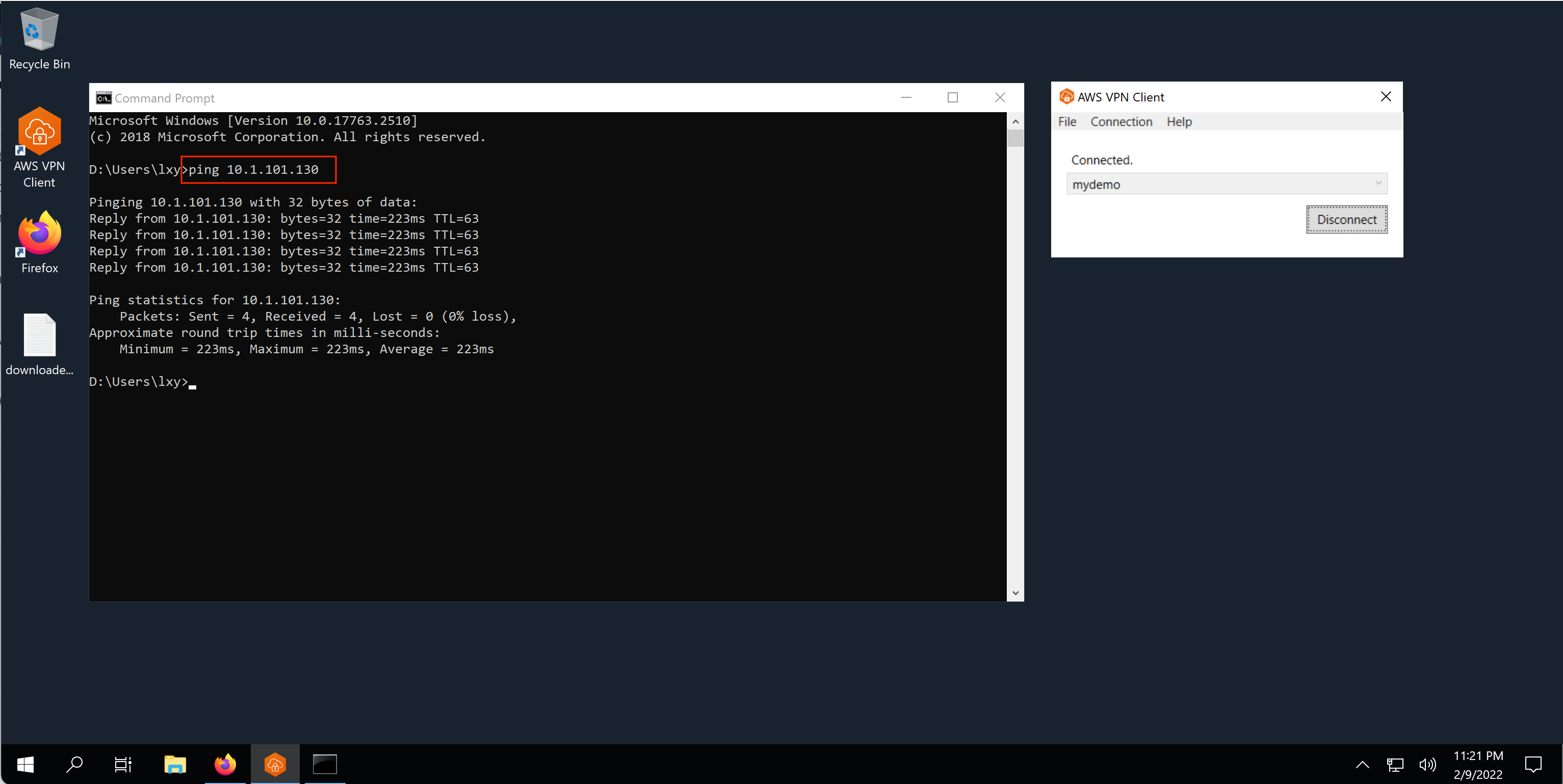Image resolution: width=1563 pixels, height=784 pixels.
Task: Select the downloaded file on desktop
Action: click(x=39, y=344)
